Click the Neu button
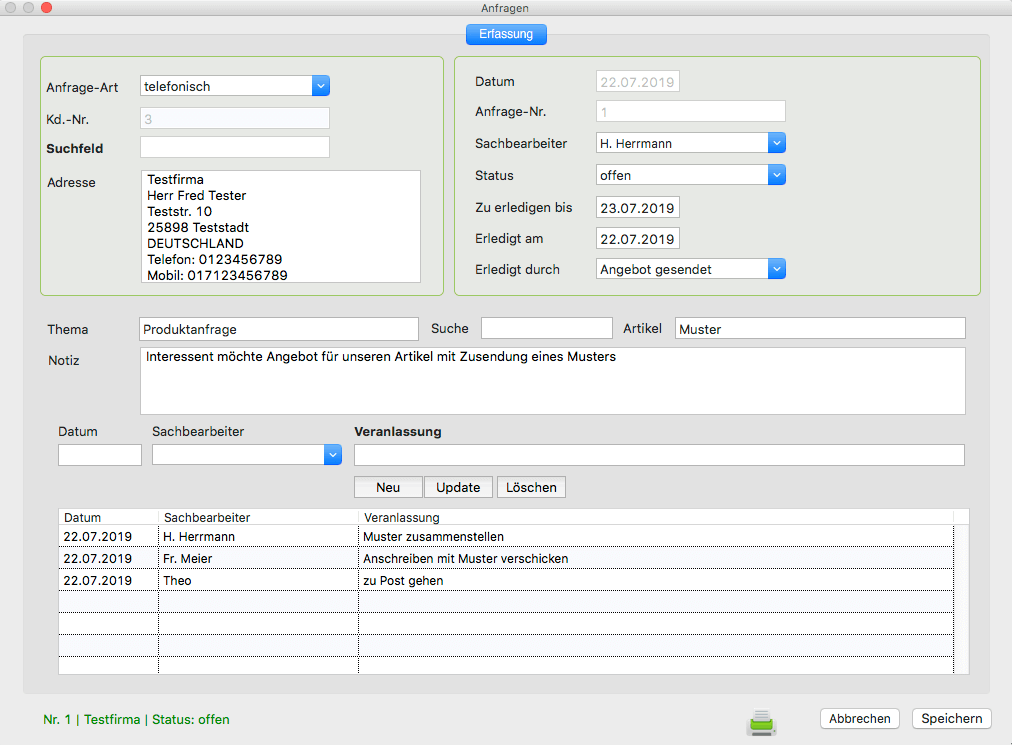The width and height of the screenshot is (1012, 745). tap(388, 487)
